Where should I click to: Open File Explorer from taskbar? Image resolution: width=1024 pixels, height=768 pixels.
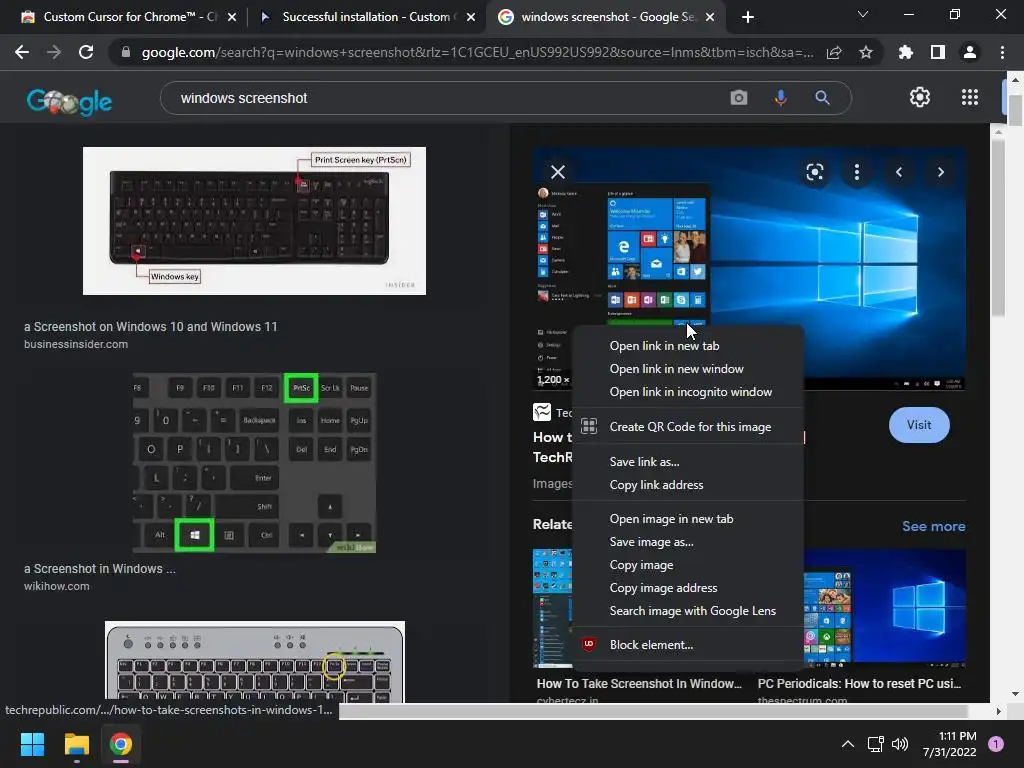(76, 744)
